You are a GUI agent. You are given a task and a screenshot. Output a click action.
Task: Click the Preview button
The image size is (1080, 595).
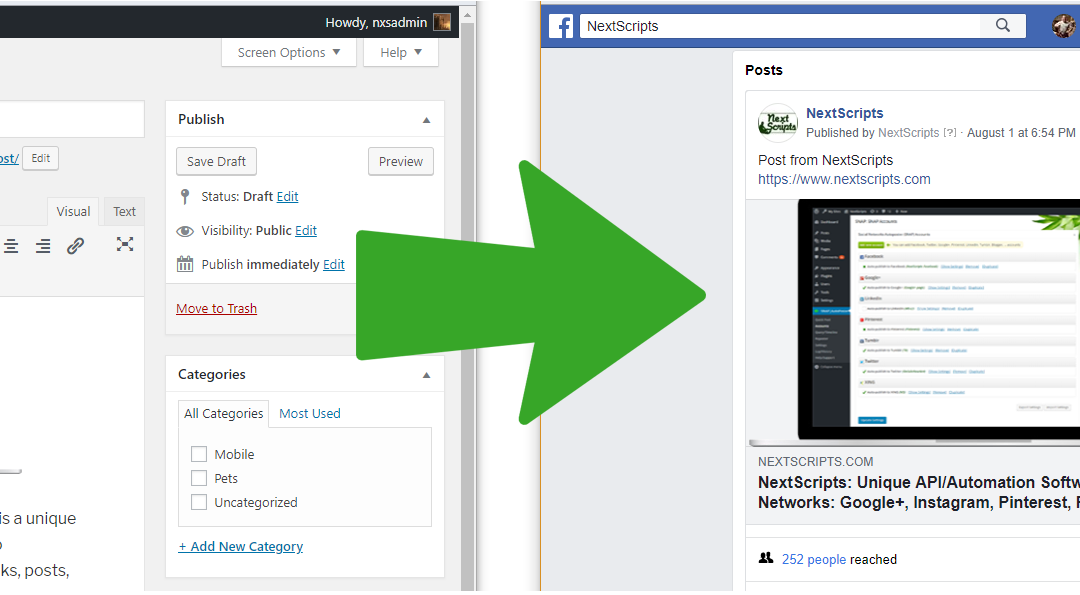click(401, 161)
